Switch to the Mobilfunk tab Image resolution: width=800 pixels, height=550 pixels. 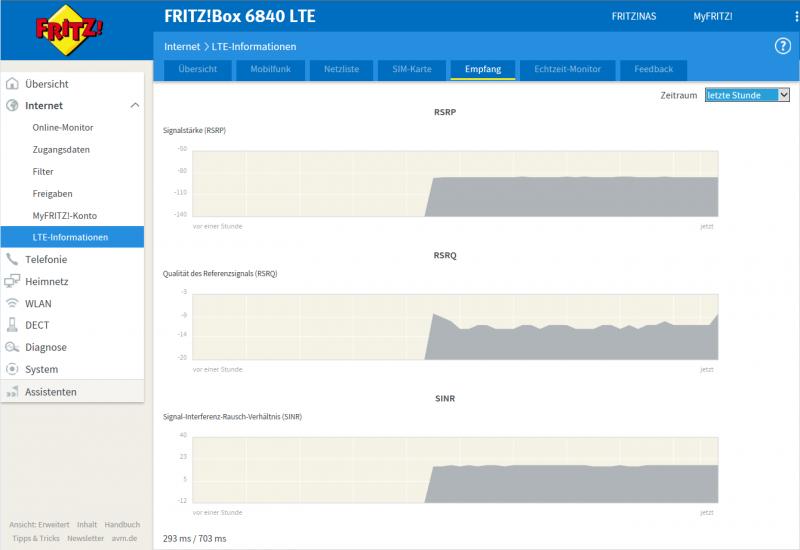pos(270,69)
